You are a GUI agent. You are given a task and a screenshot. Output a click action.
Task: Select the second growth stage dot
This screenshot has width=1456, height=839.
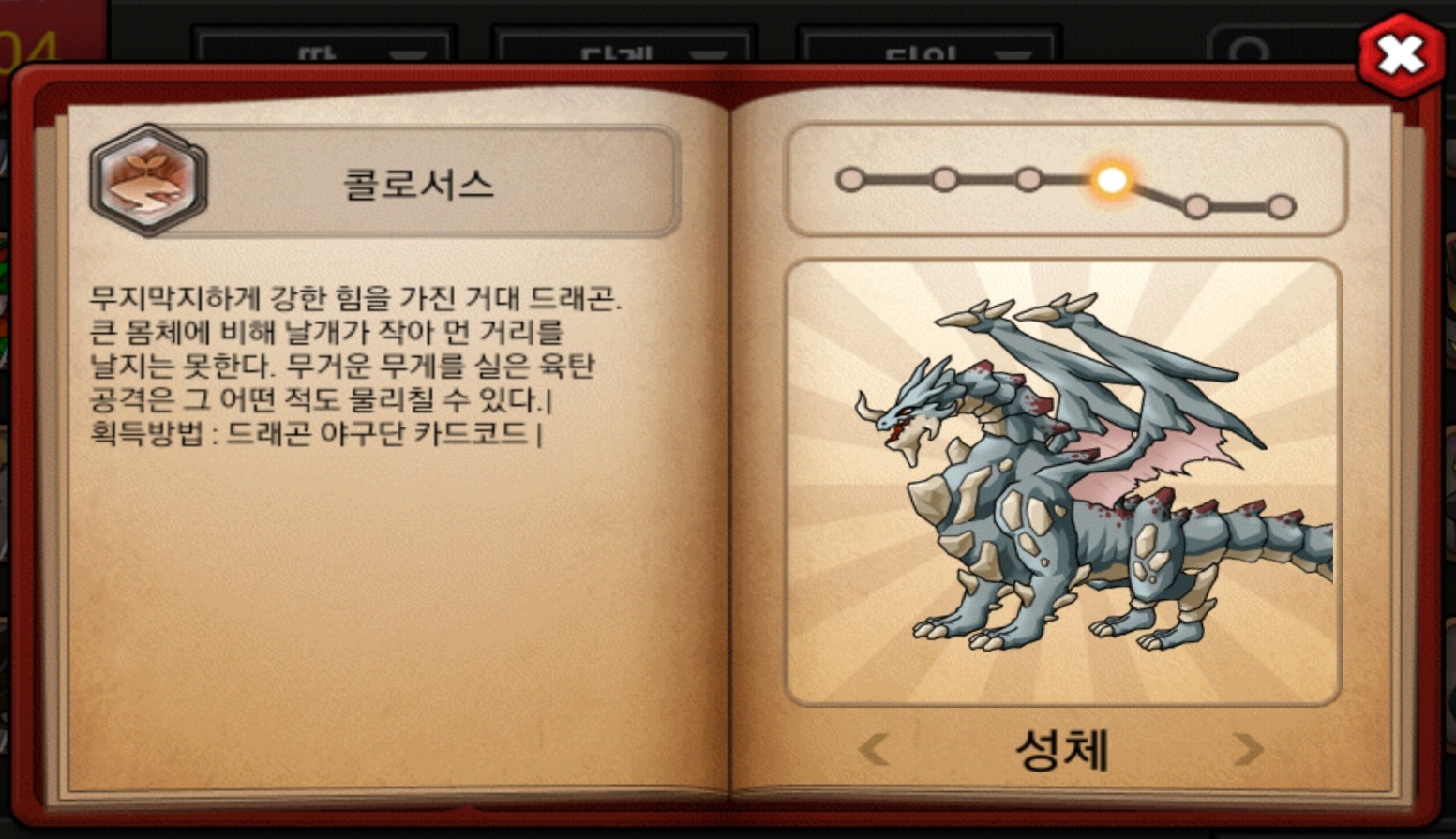[944, 179]
